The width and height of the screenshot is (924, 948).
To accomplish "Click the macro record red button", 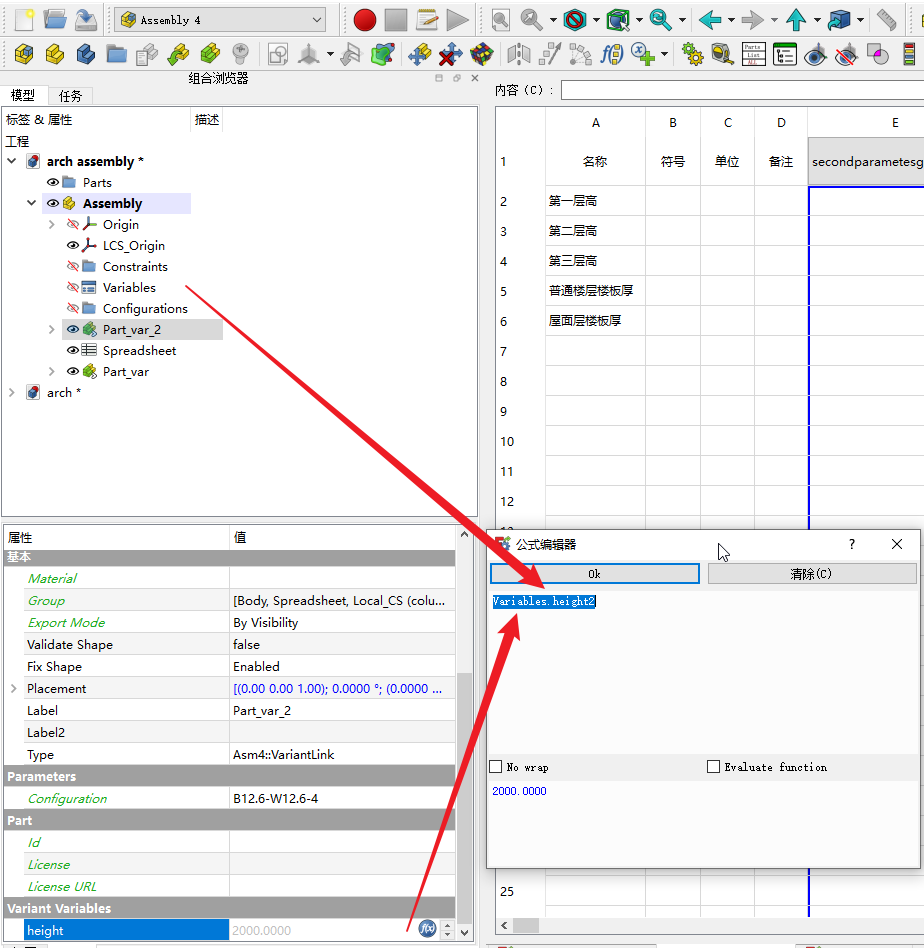I will pos(365,20).
